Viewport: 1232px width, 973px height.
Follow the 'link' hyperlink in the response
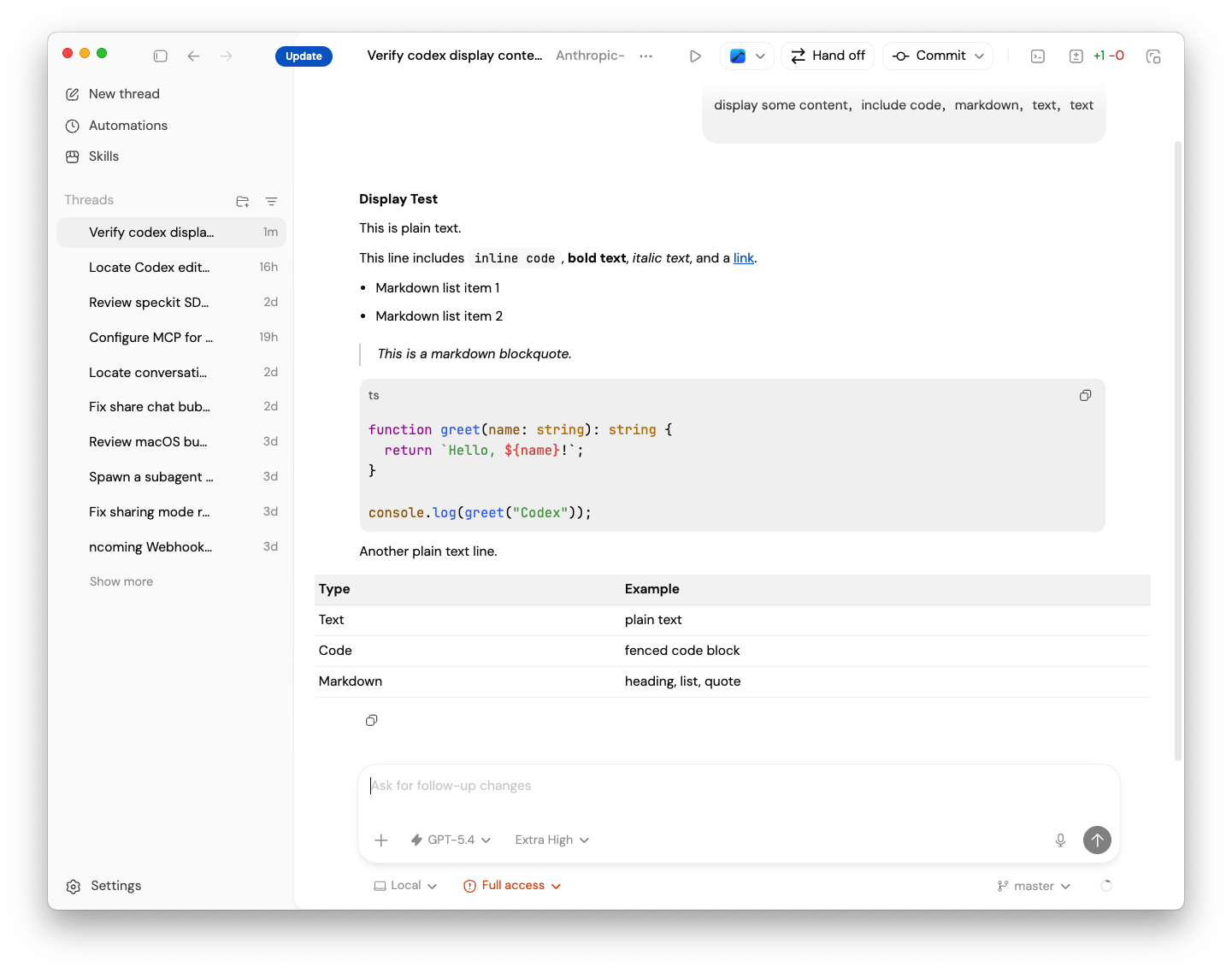pos(744,258)
